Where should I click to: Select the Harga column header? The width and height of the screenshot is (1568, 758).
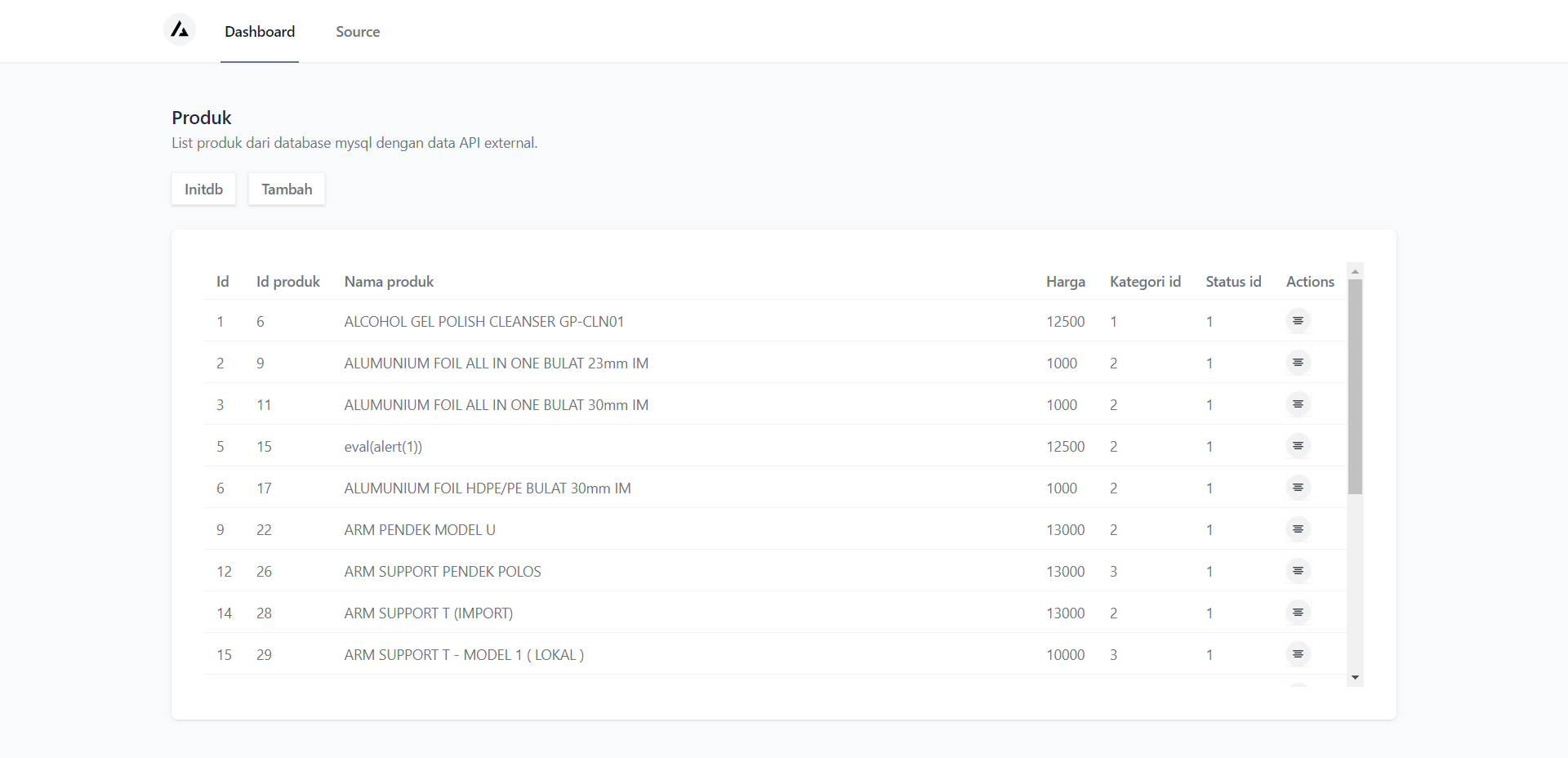1066,281
